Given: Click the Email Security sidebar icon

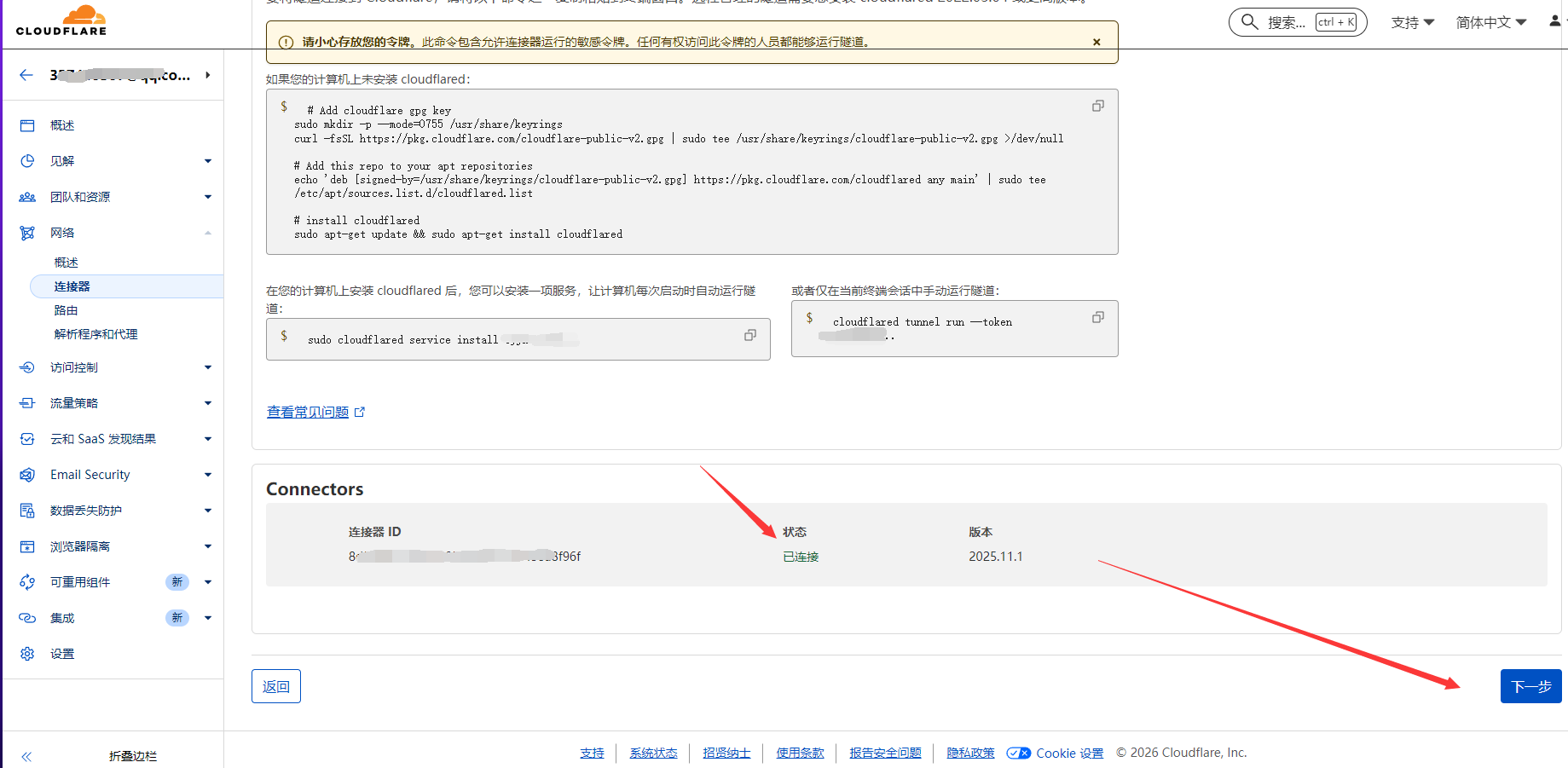Looking at the screenshot, I should [27, 475].
